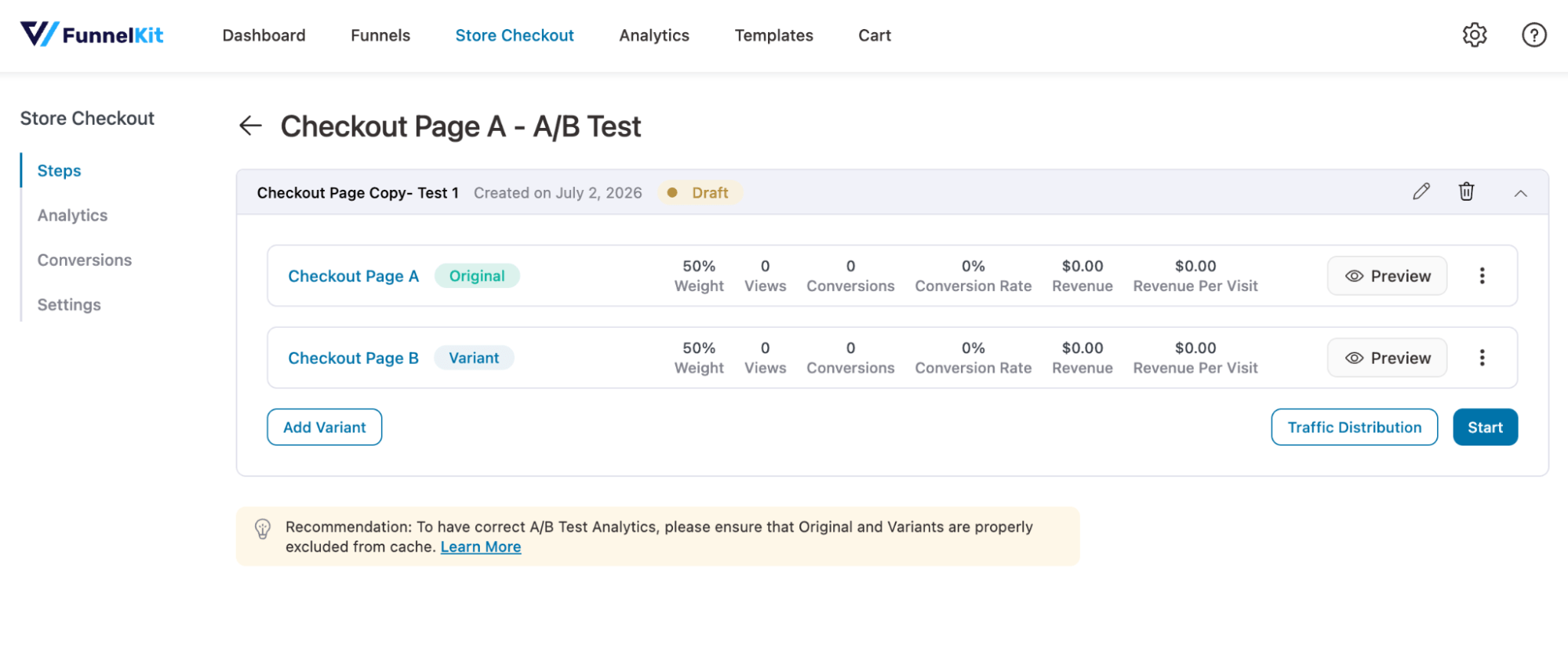Preview Checkout Page A

pyautogui.click(x=1387, y=276)
